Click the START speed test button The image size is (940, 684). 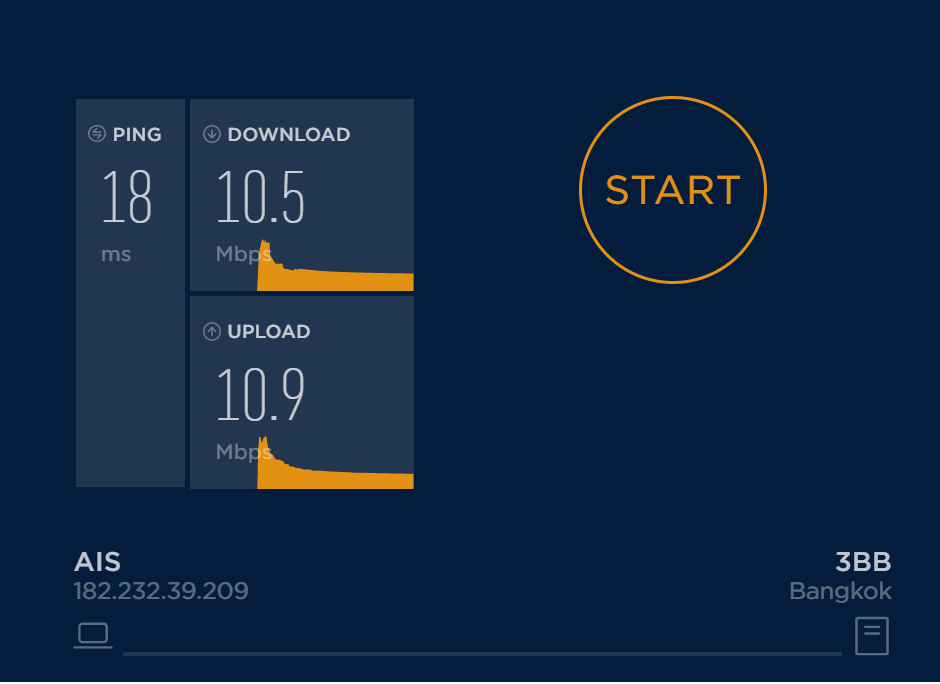[673, 189]
